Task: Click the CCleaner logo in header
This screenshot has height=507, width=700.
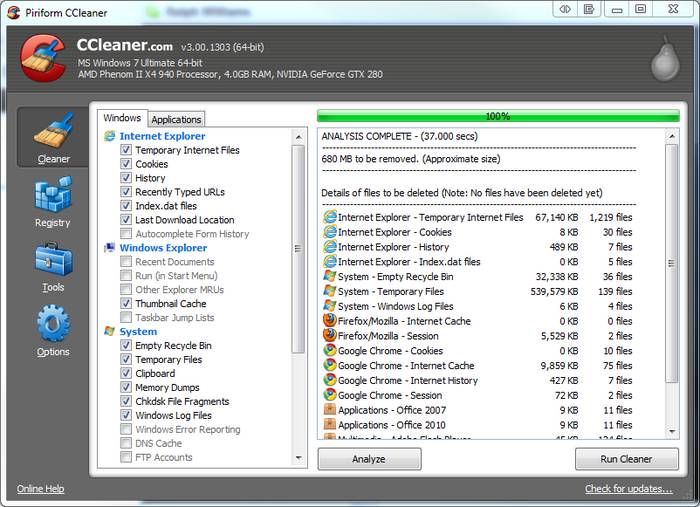Action: [42, 61]
